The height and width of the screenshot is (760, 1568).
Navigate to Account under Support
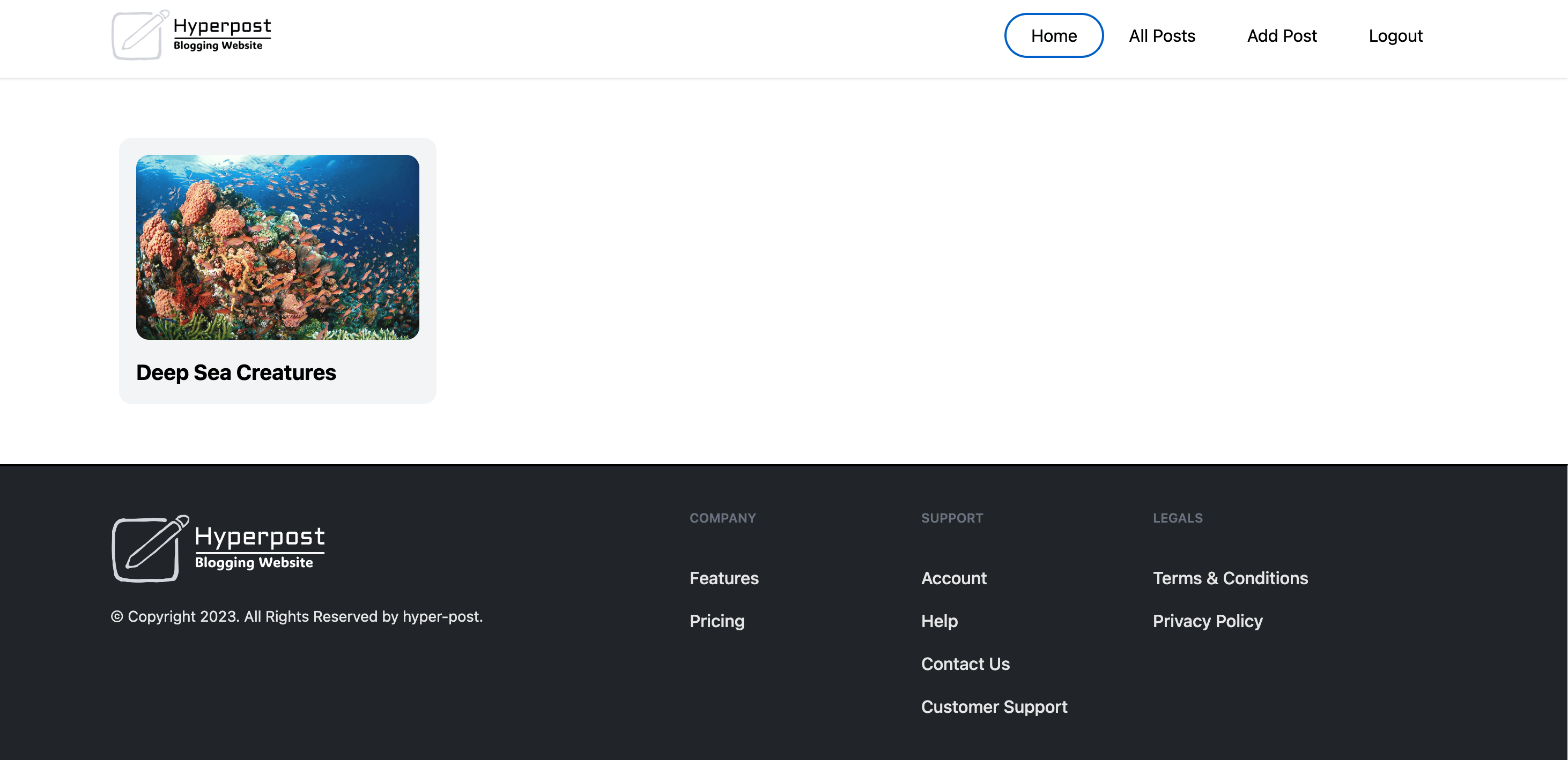954,578
